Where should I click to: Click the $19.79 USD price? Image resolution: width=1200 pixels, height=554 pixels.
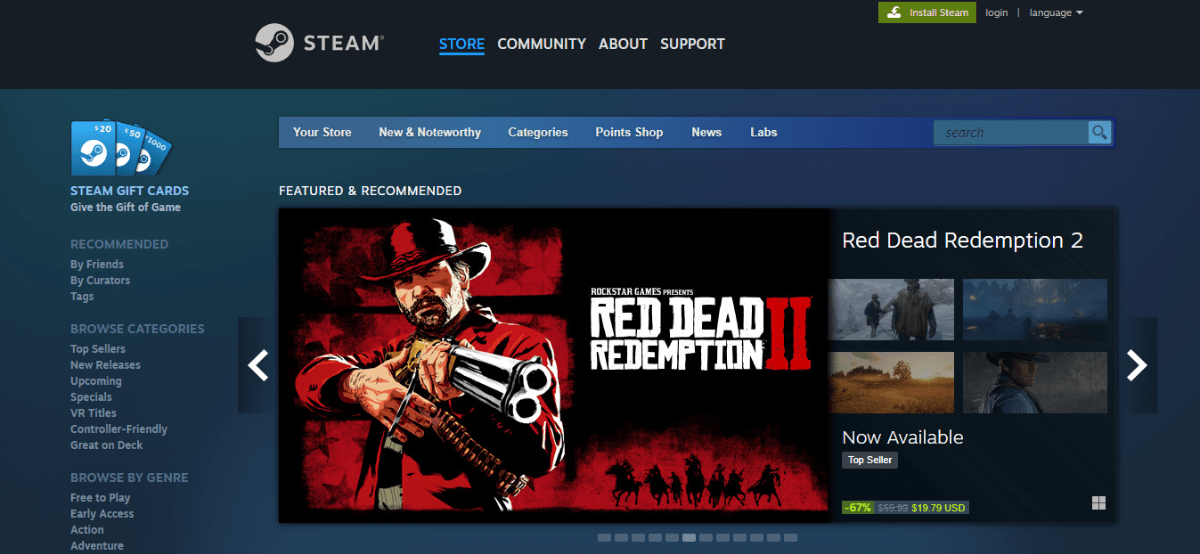point(938,508)
